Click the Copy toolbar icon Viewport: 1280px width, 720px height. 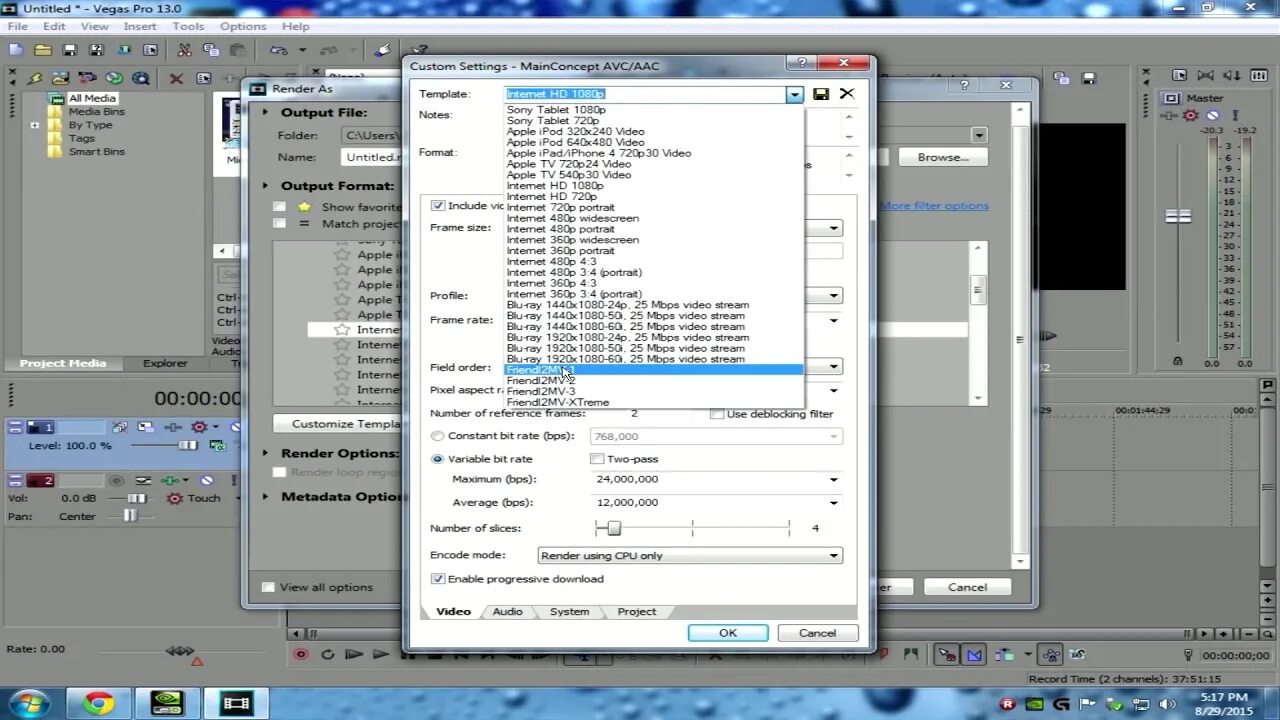(209, 50)
